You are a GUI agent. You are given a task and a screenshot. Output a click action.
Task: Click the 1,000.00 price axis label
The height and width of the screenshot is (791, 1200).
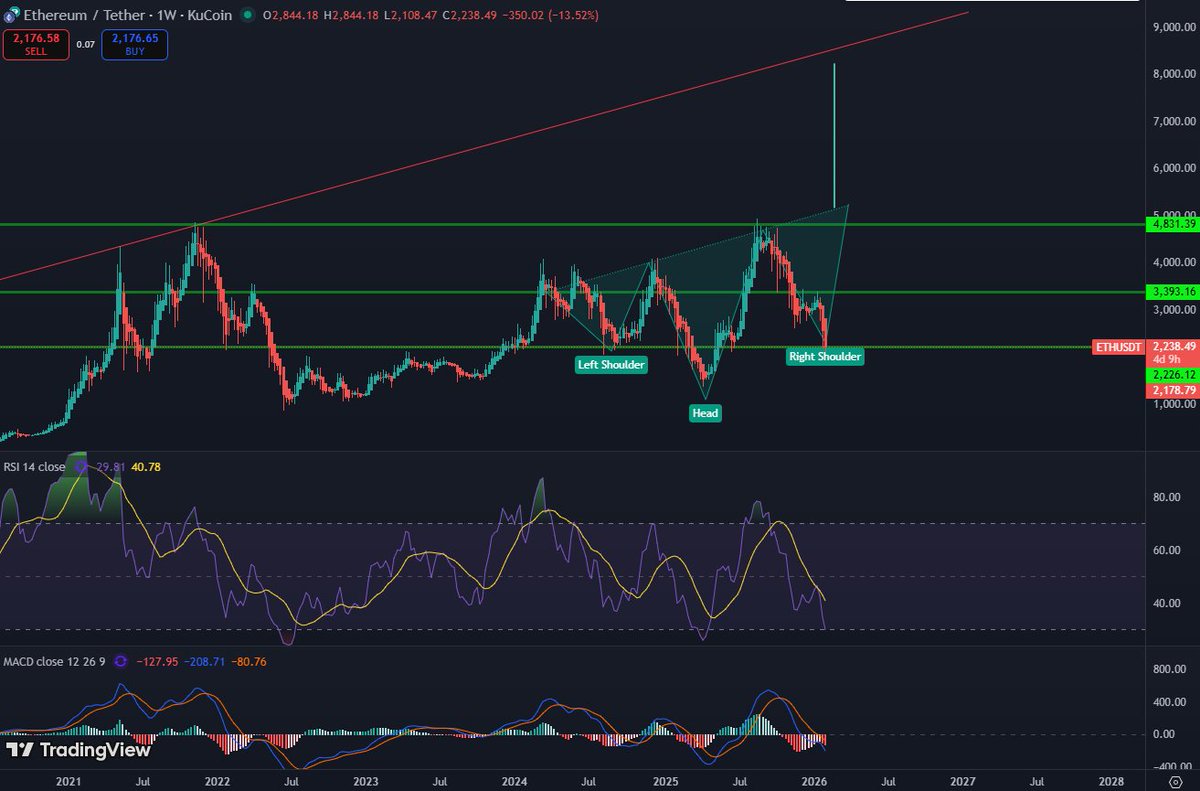tap(1174, 405)
